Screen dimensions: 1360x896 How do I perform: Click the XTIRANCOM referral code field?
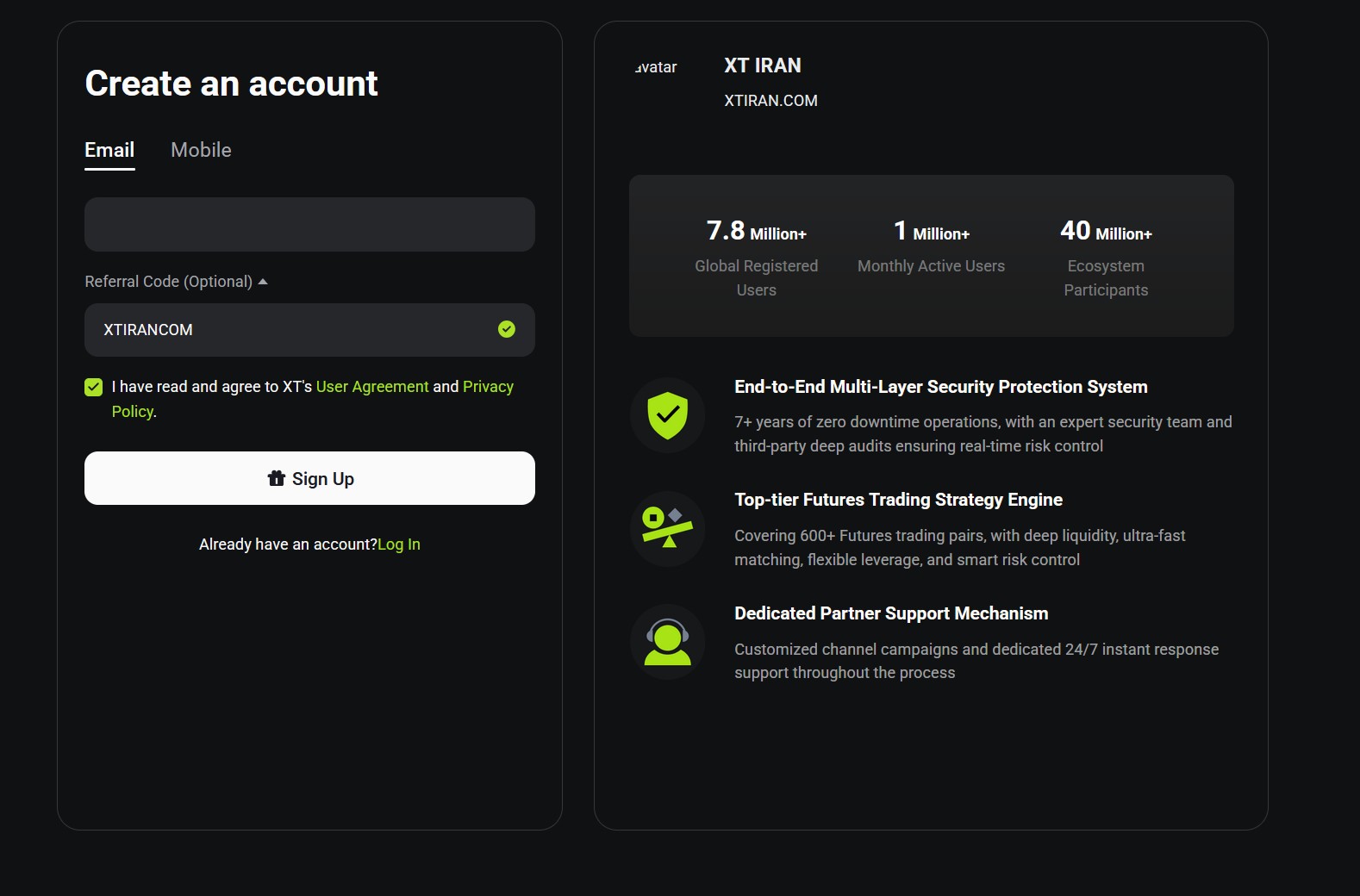tap(309, 330)
